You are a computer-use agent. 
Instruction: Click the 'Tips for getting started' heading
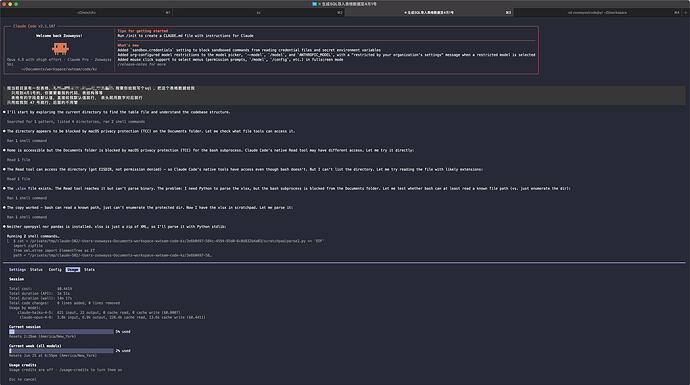[x=143, y=31]
